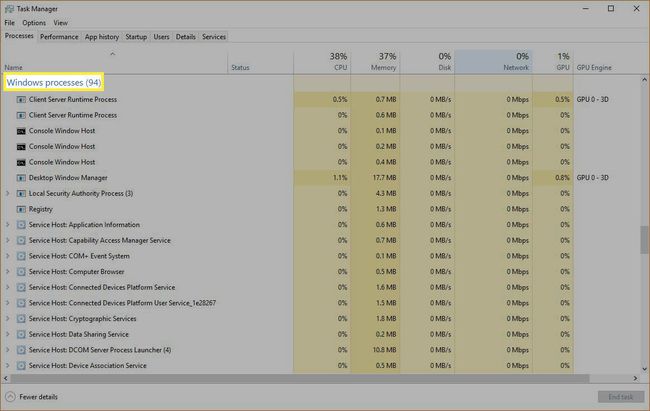Click the Service Host: COM+ Event System icon
Image resolution: width=650 pixels, height=411 pixels.
(21, 256)
